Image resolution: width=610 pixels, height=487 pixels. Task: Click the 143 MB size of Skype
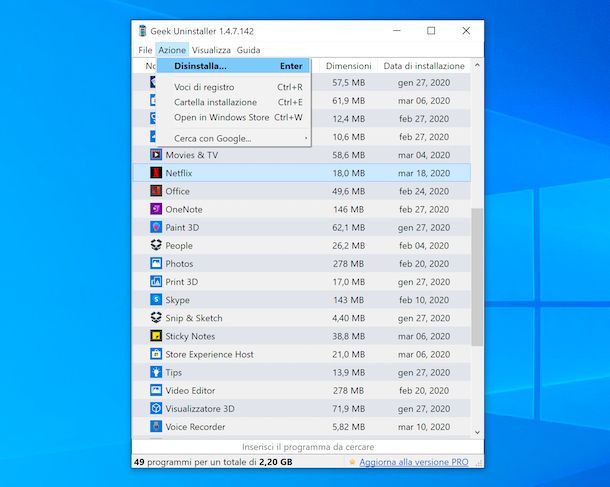349,300
